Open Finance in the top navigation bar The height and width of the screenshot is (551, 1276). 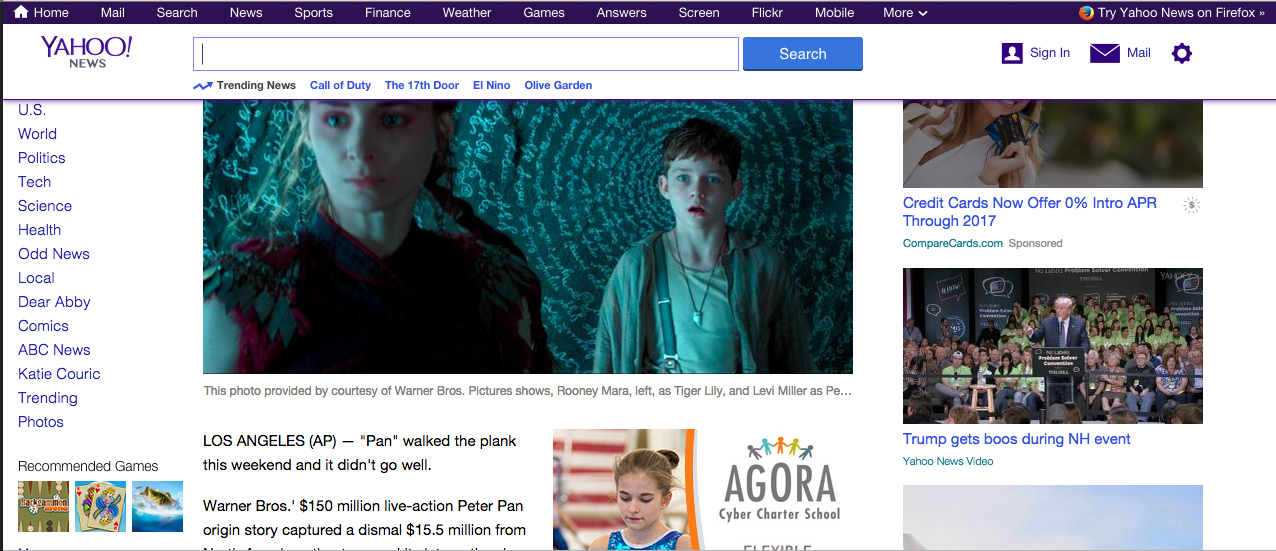click(x=388, y=13)
